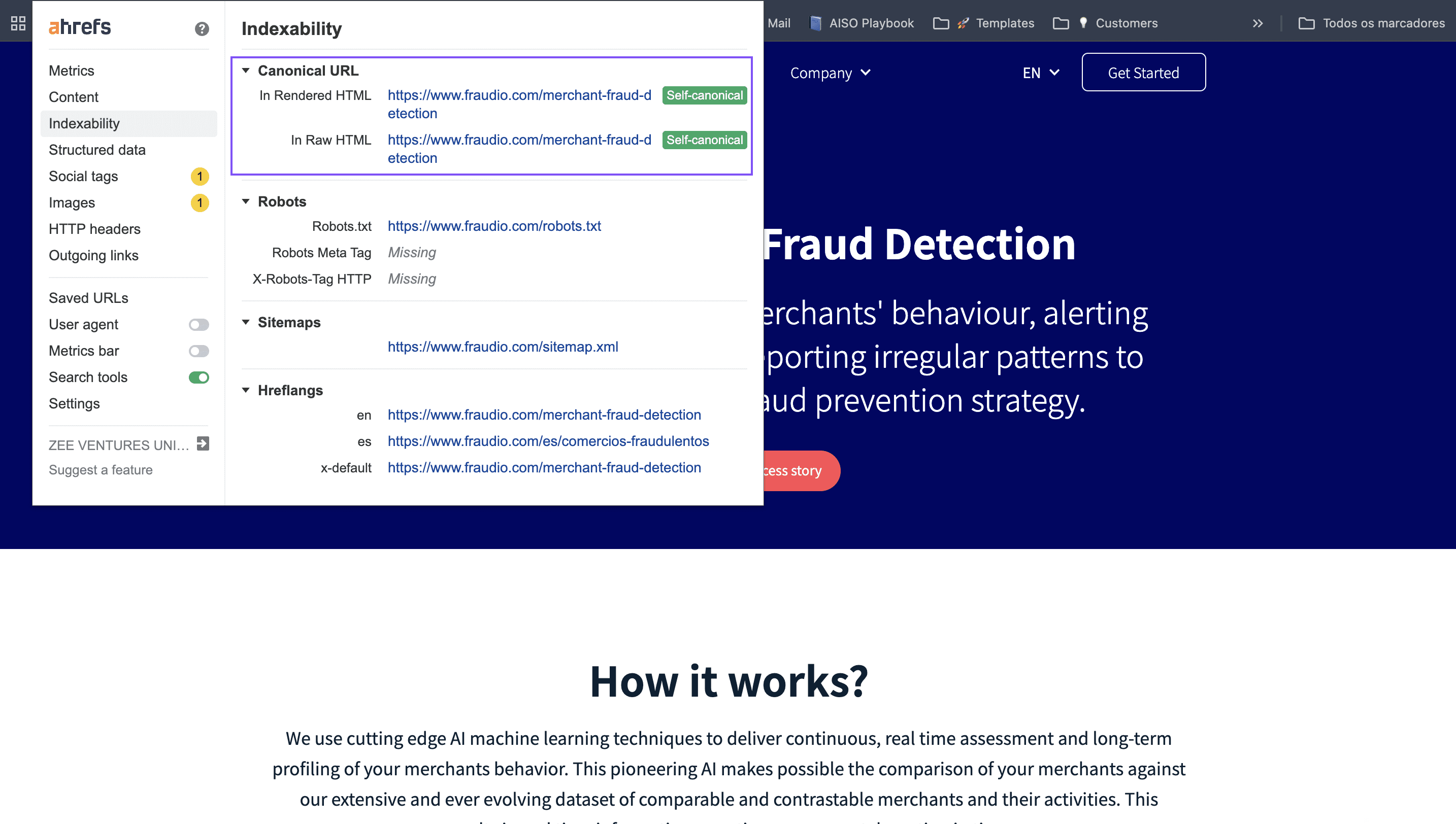Click the Rendered HTML Self-canonical badge
The image size is (1456, 824).
(704, 95)
